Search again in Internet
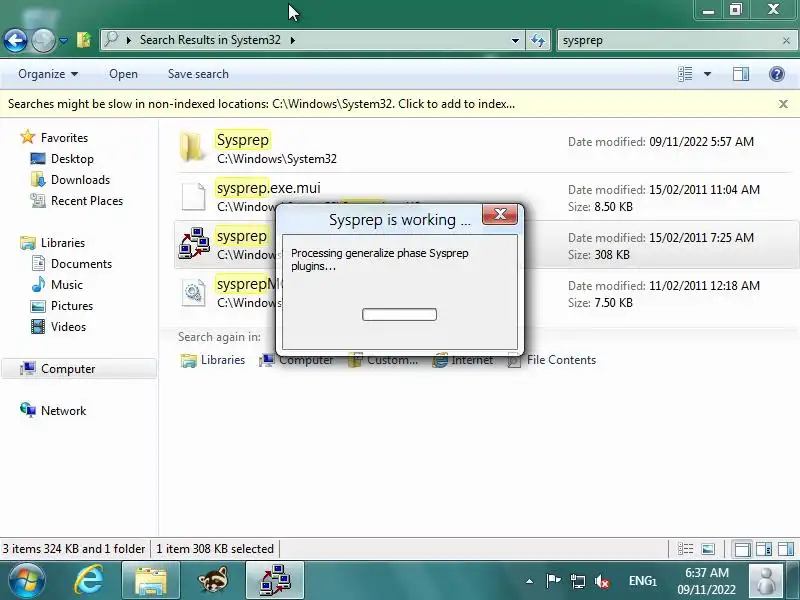The width and height of the screenshot is (800, 600). tap(463, 360)
